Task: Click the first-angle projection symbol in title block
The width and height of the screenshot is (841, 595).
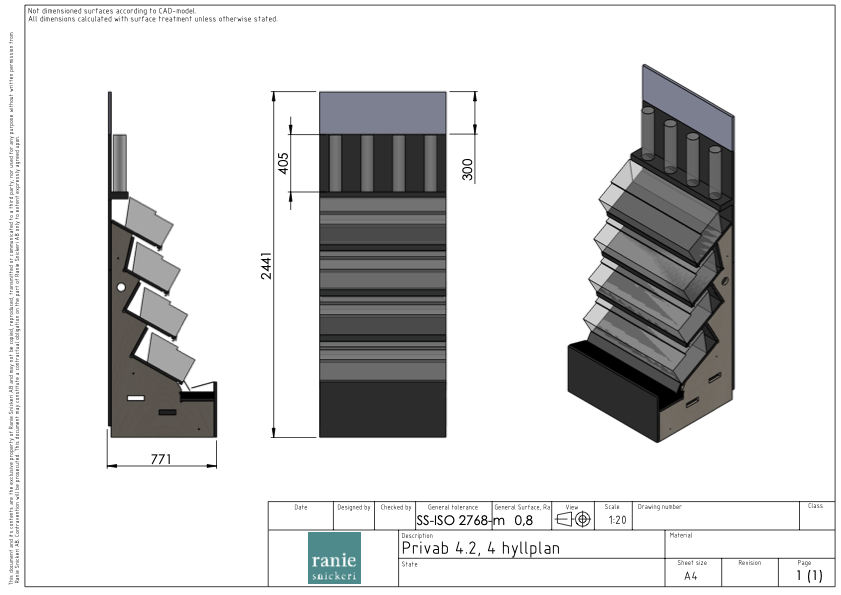Action: click(x=573, y=520)
